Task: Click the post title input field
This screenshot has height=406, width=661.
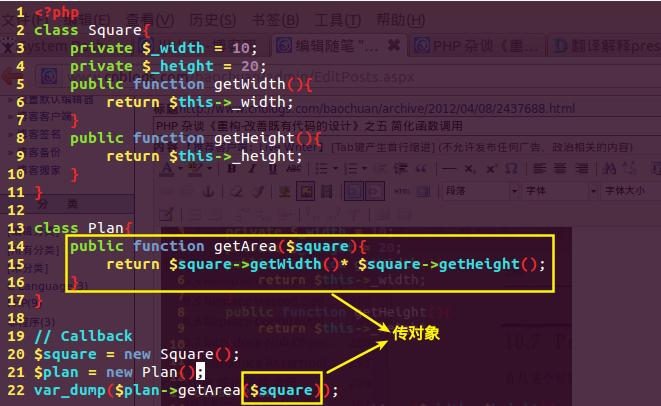Action: tap(407, 126)
